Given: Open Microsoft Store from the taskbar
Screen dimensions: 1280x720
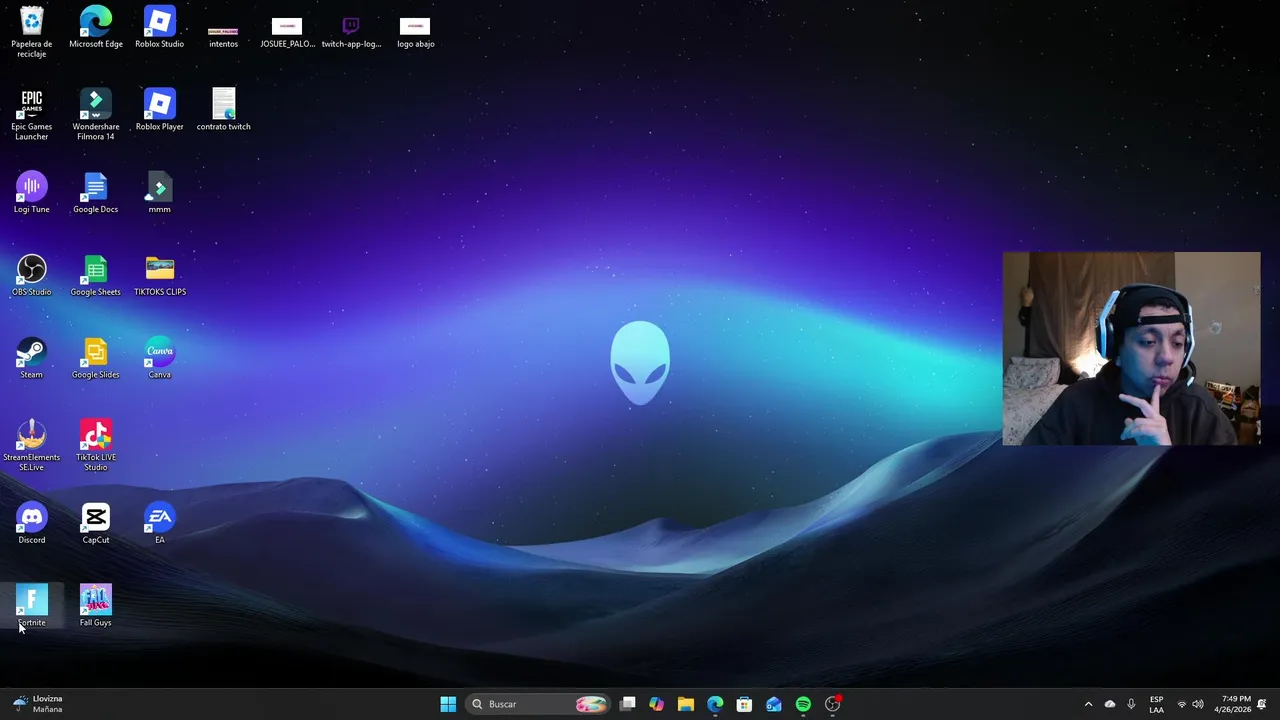Looking at the screenshot, I should (744, 704).
